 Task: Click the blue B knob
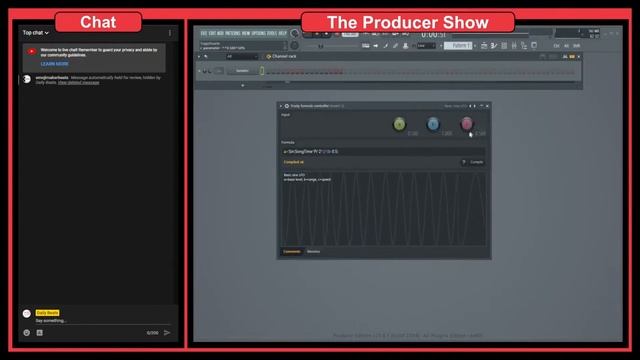click(x=433, y=124)
